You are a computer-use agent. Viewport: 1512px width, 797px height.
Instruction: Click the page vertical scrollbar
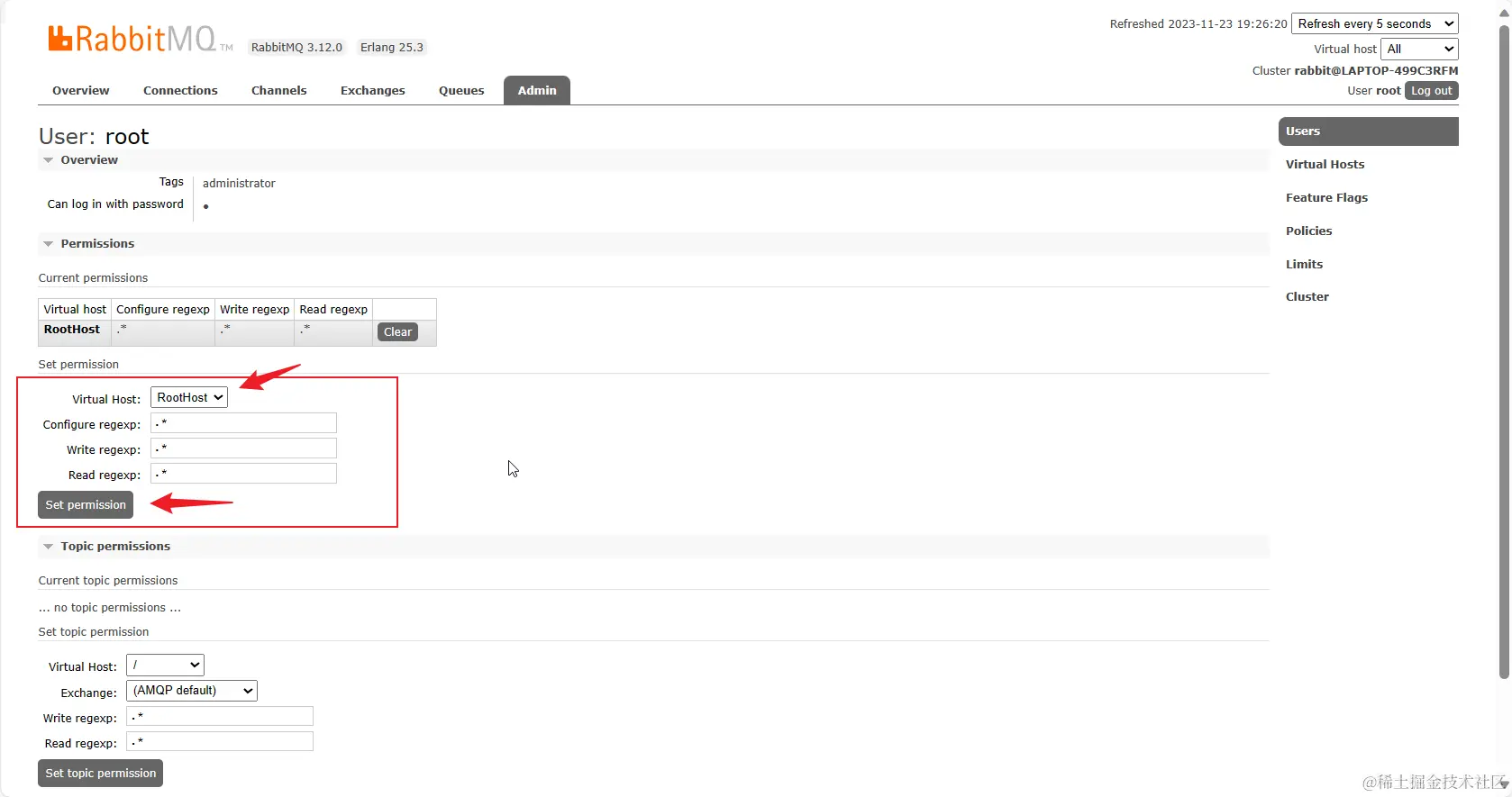tap(1504, 351)
